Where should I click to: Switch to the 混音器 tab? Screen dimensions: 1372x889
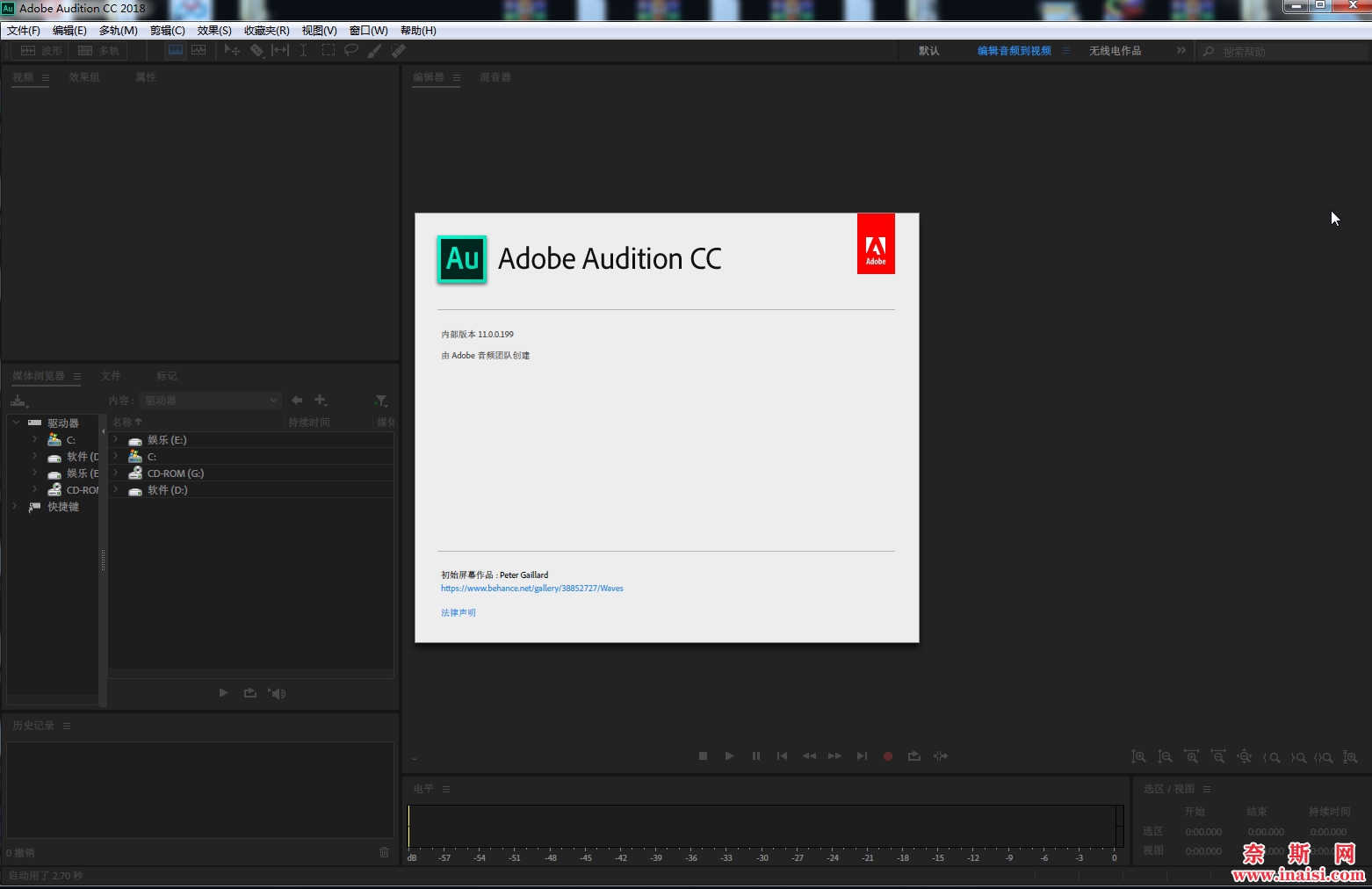click(495, 77)
